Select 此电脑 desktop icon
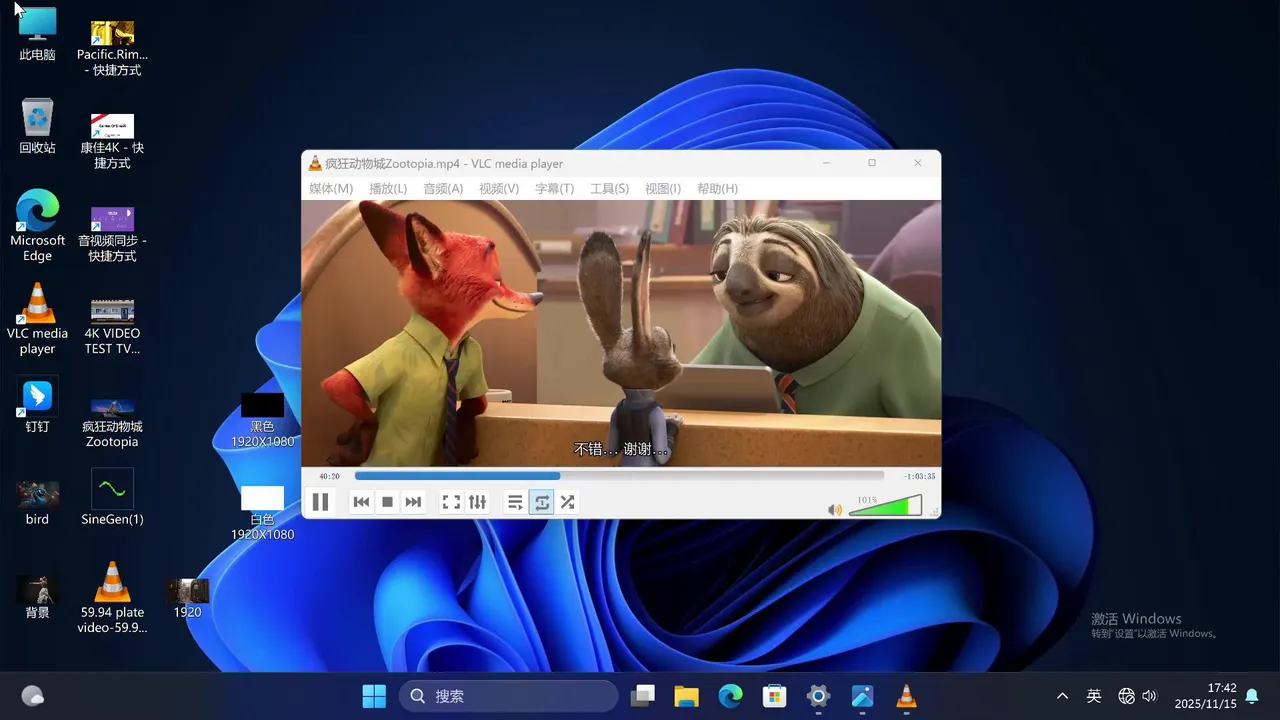 [x=37, y=34]
